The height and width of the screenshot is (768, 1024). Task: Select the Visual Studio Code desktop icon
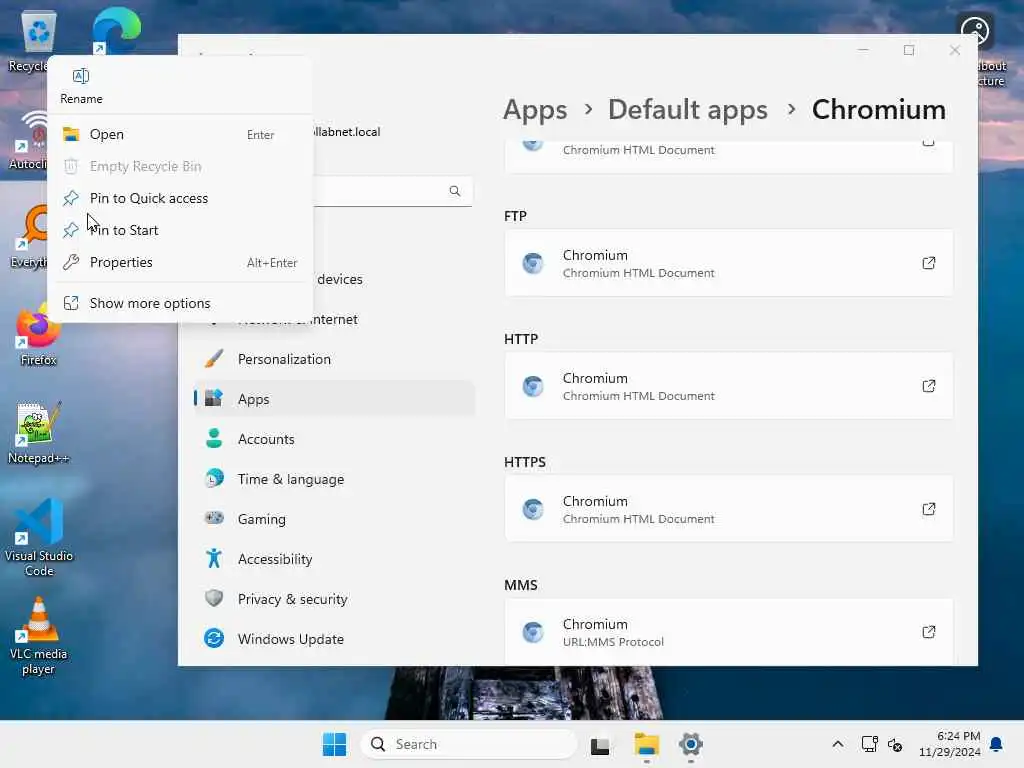(39, 537)
